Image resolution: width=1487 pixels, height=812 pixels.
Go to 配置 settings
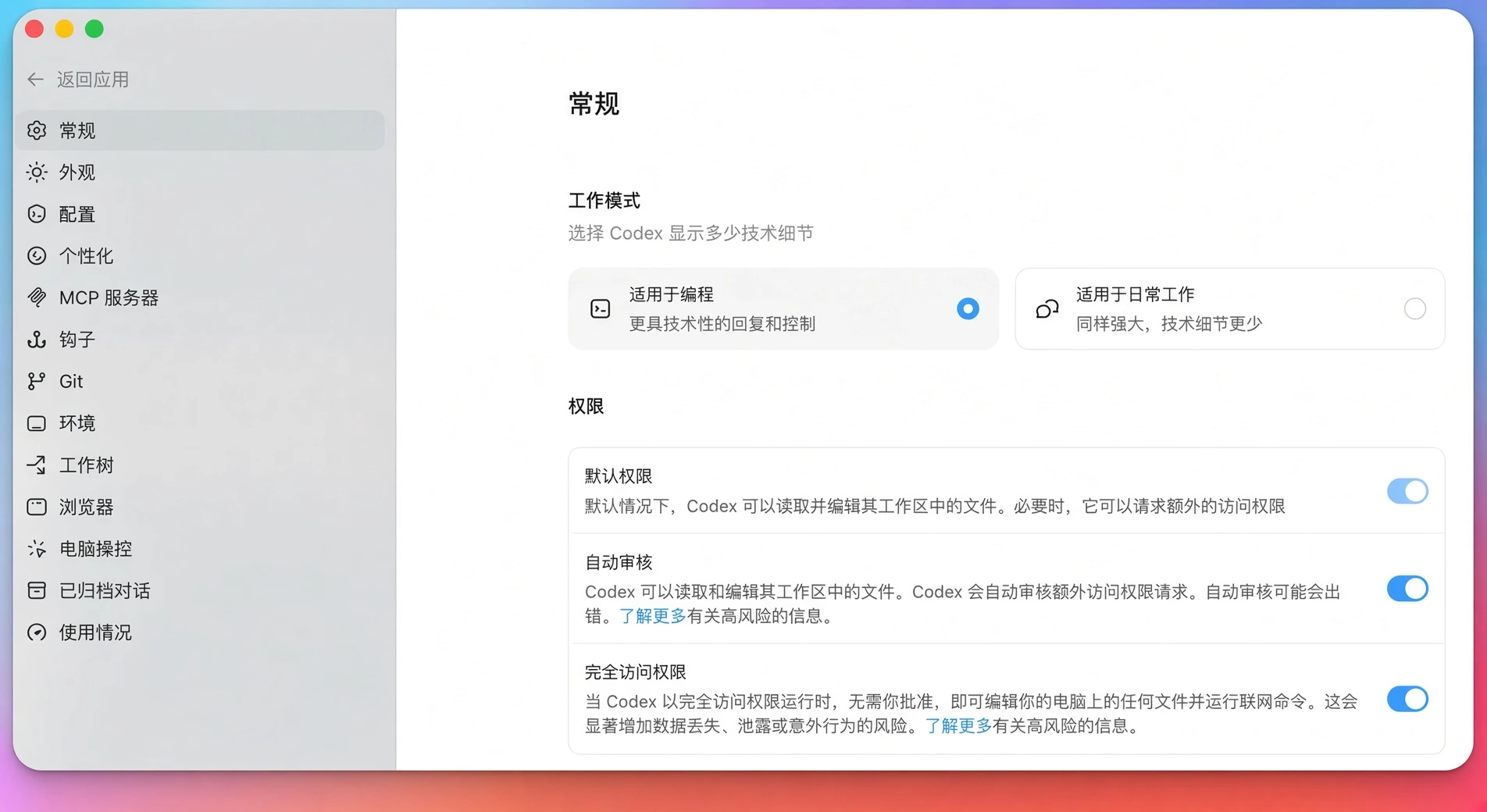pyautogui.click(x=200, y=214)
